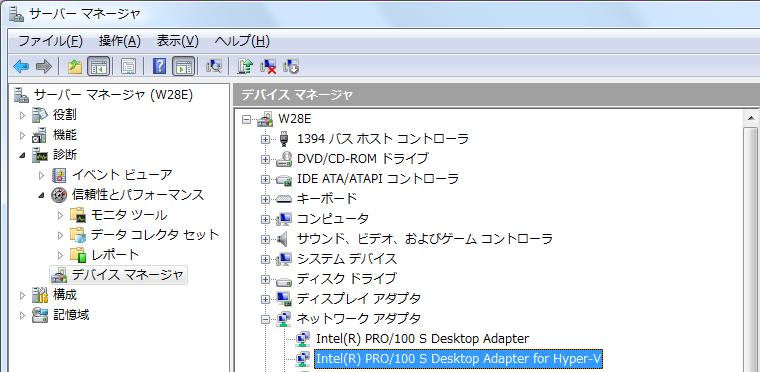
Task: Click the Disable device toolbar icon
Action: pos(291,66)
